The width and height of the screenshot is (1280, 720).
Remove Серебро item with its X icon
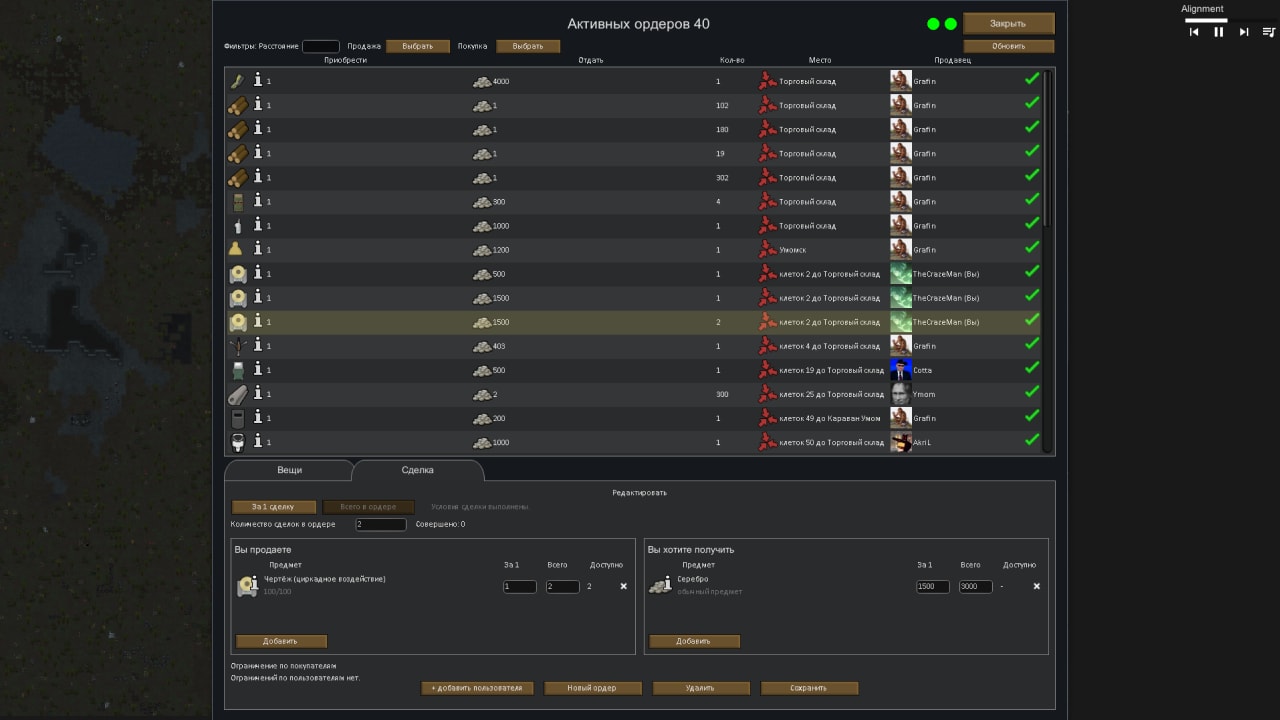1037,586
